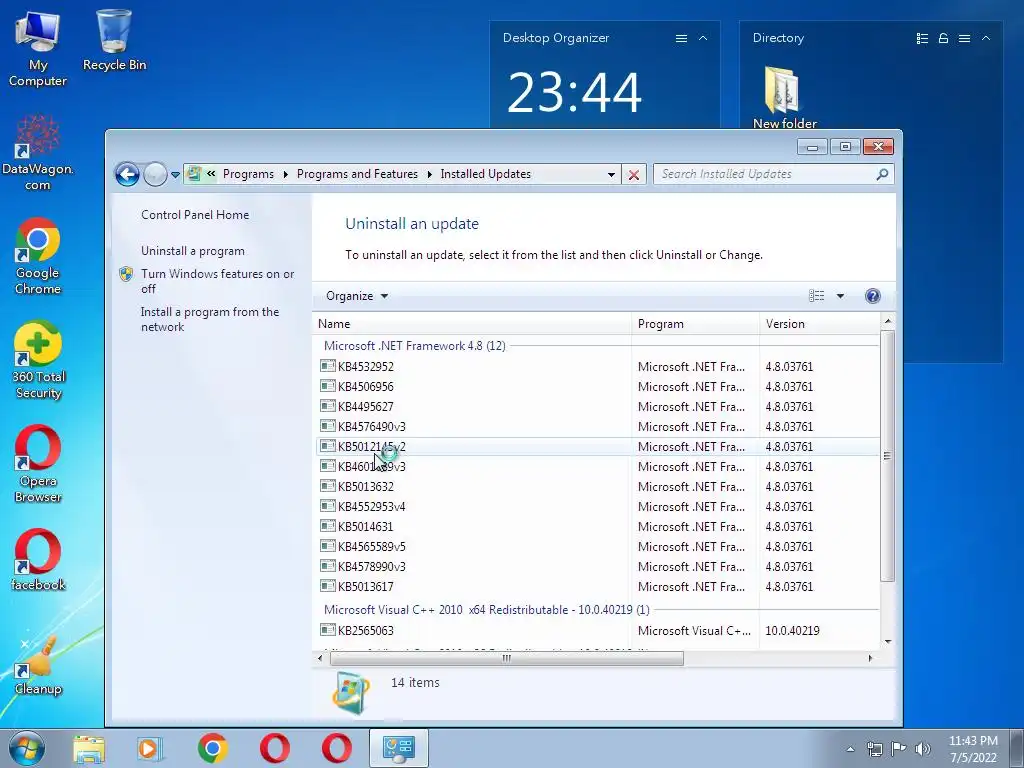Click the volume speaker tray icon
Screen dimensions: 1024x768
(x=923, y=748)
